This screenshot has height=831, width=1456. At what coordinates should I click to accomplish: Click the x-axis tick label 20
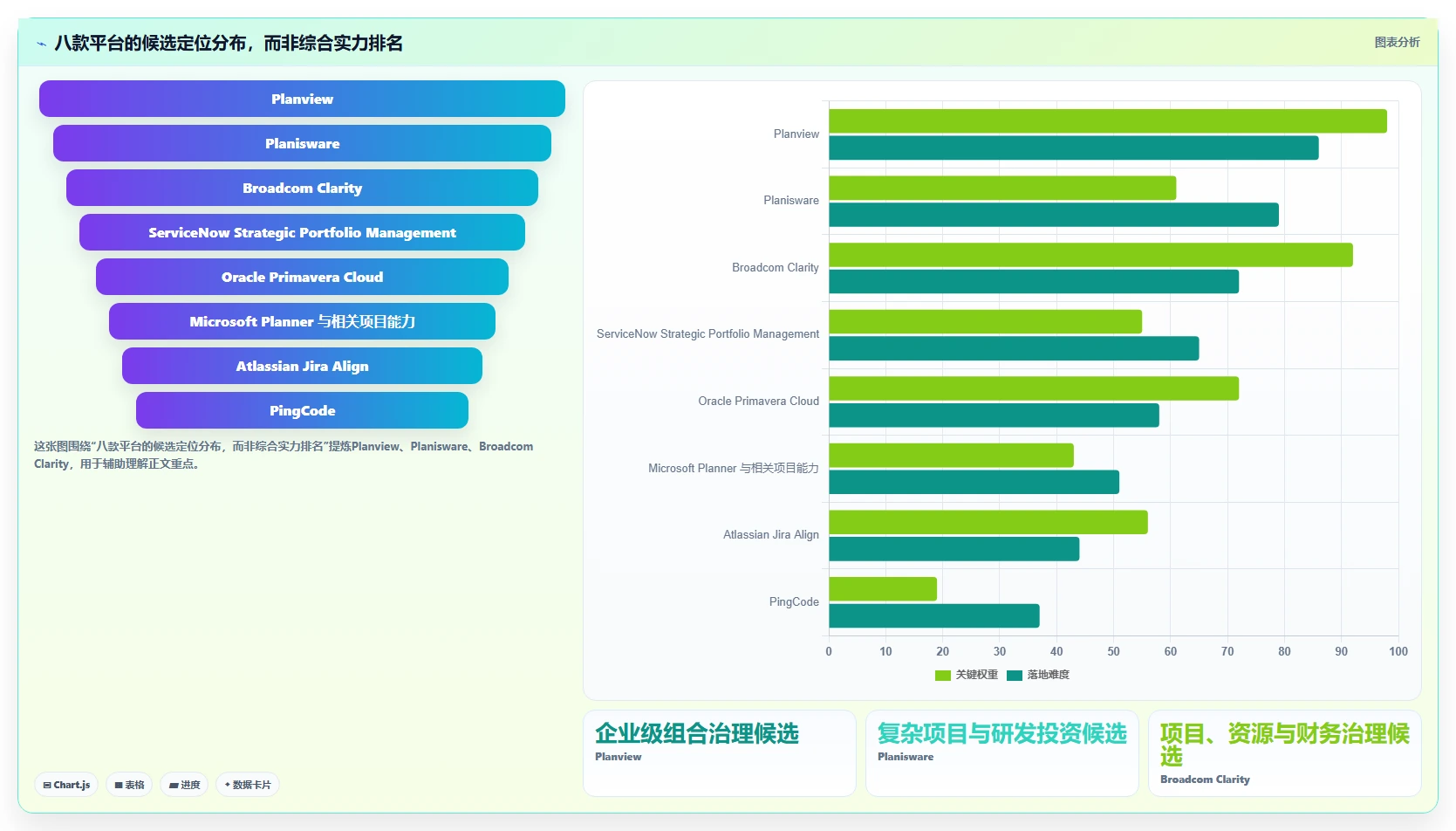tap(943, 651)
